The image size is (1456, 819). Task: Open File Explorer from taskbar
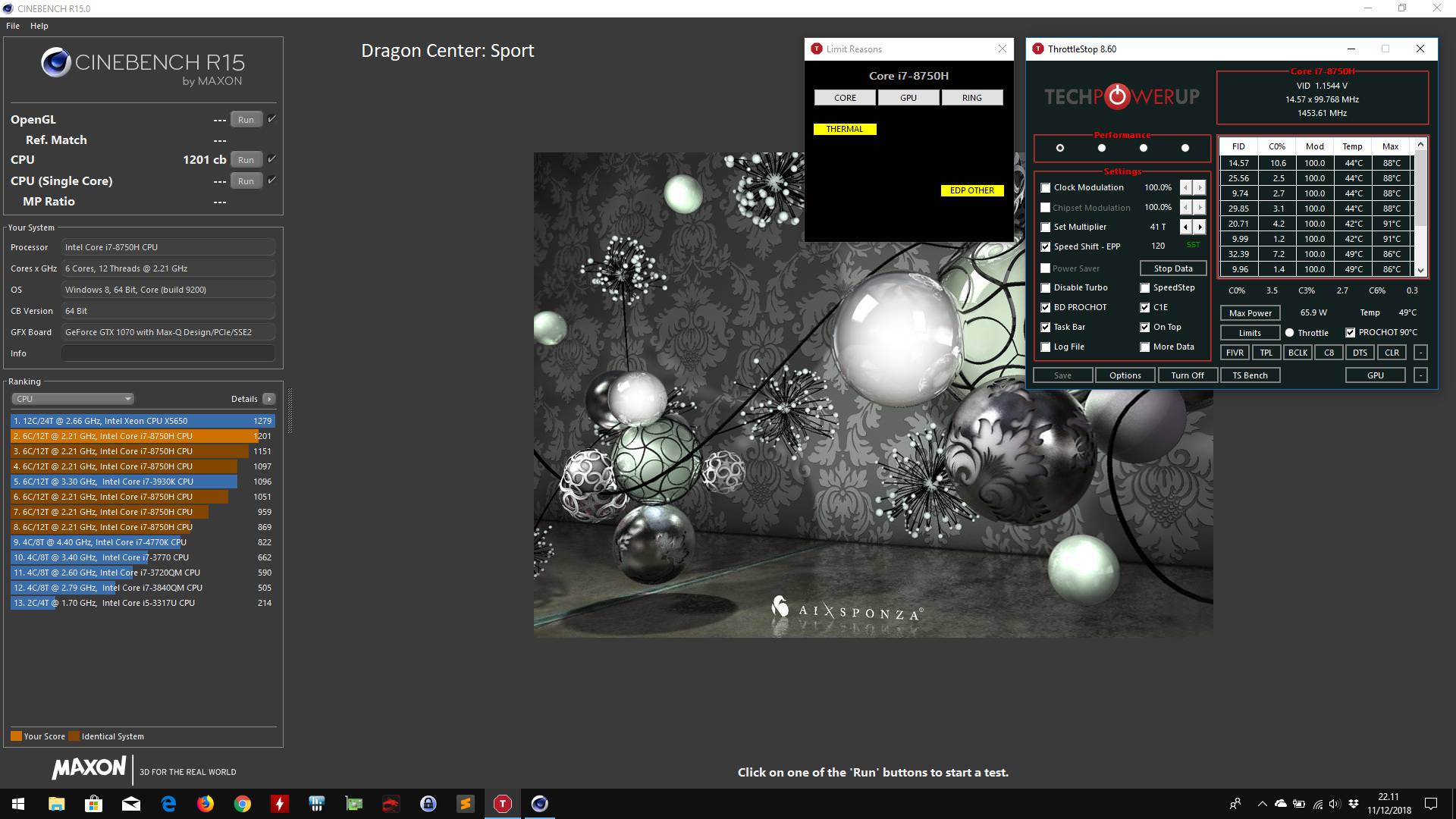pos(56,804)
